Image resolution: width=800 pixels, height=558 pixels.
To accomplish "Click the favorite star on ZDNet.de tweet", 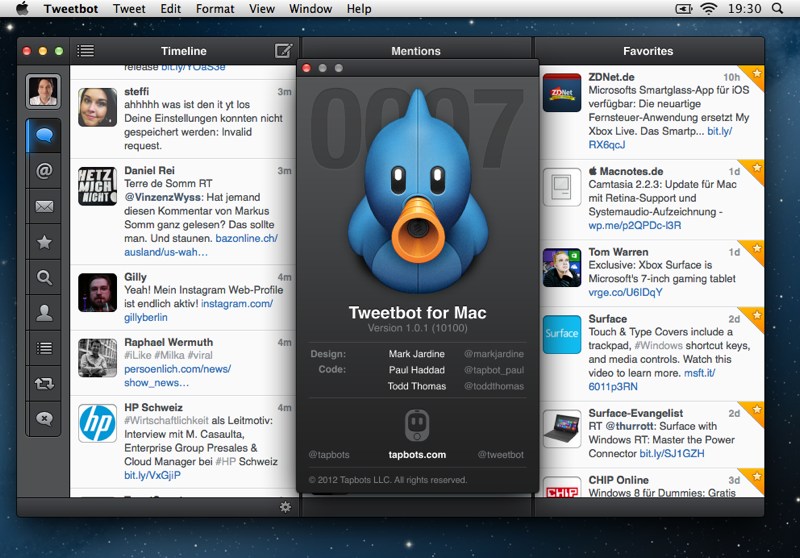I will [x=757, y=74].
